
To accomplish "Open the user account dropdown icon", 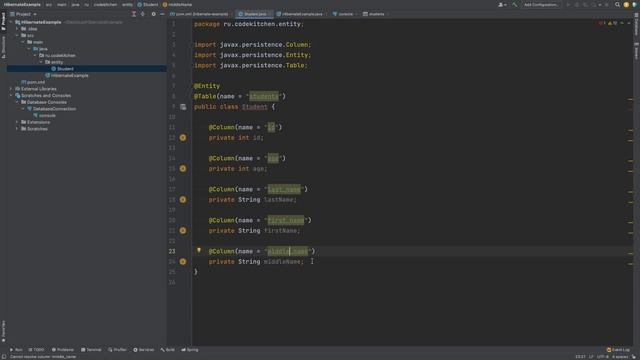I will pyautogui.click(x=502, y=4).
